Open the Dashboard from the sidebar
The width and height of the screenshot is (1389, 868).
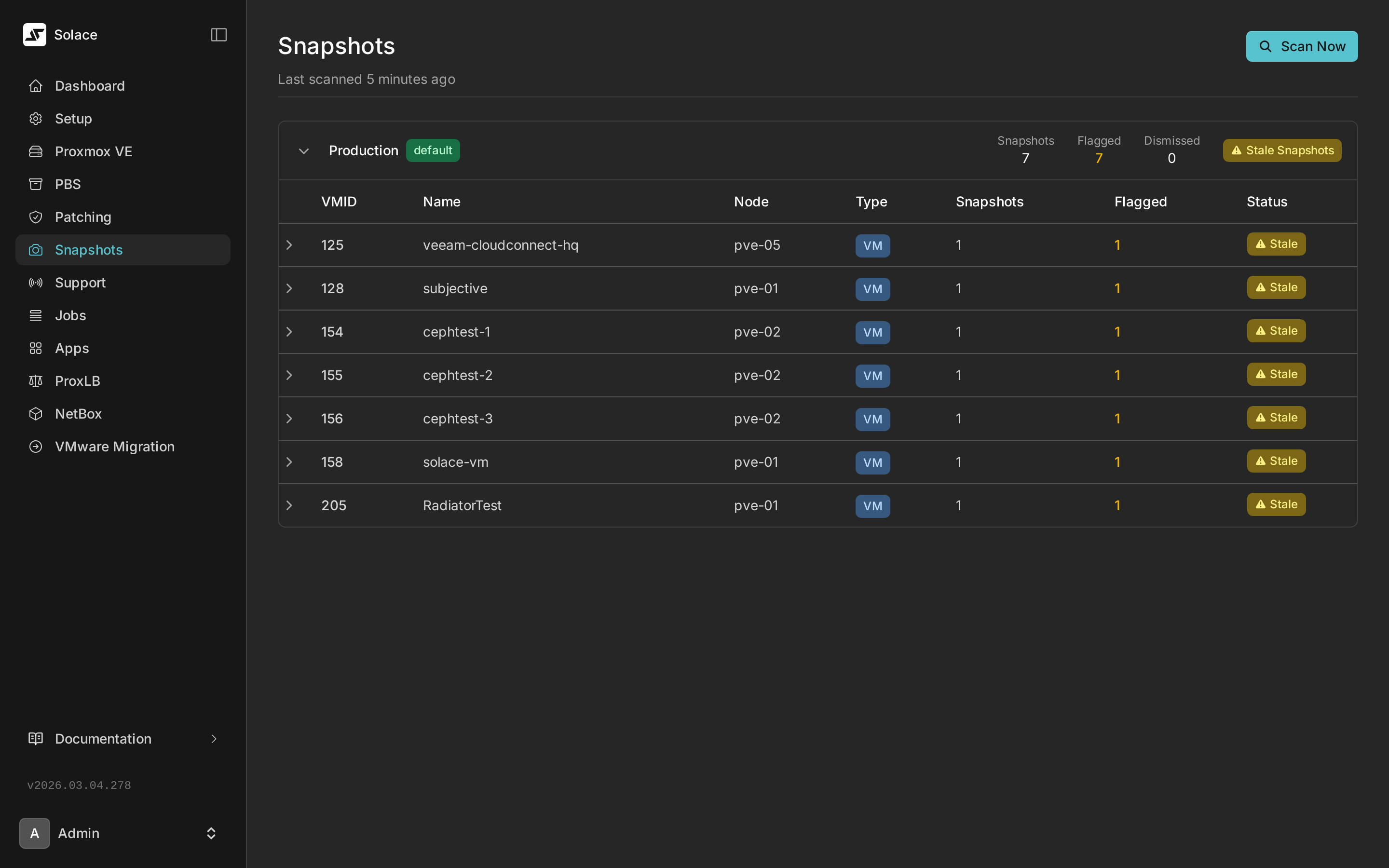click(90, 85)
